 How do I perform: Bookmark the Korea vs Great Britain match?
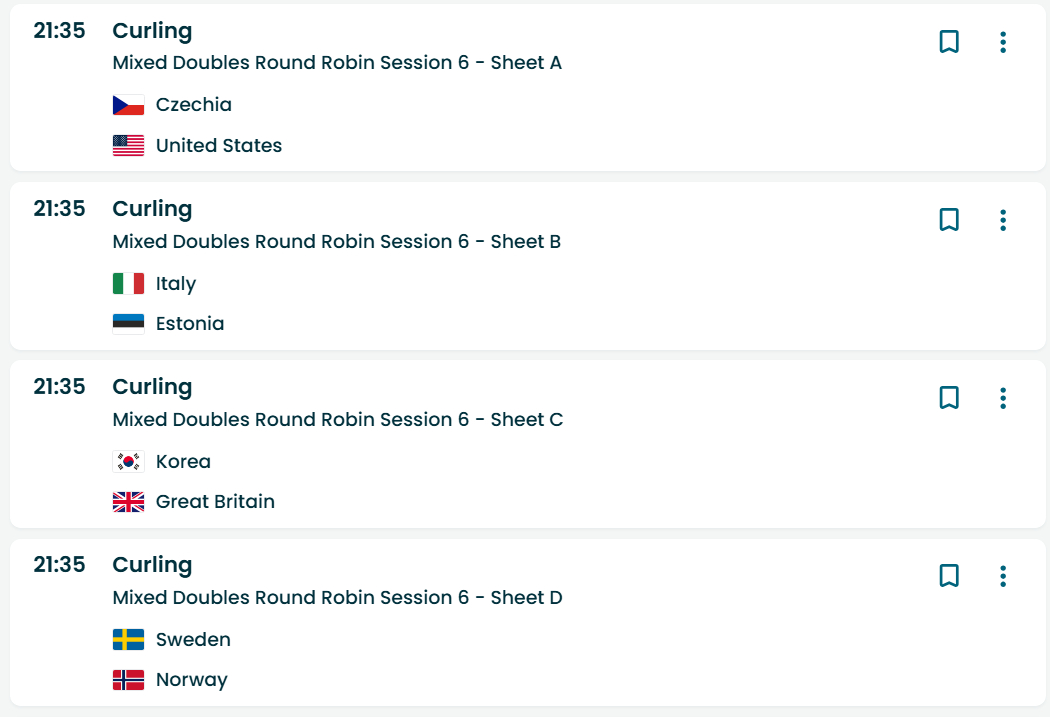[949, 398]
